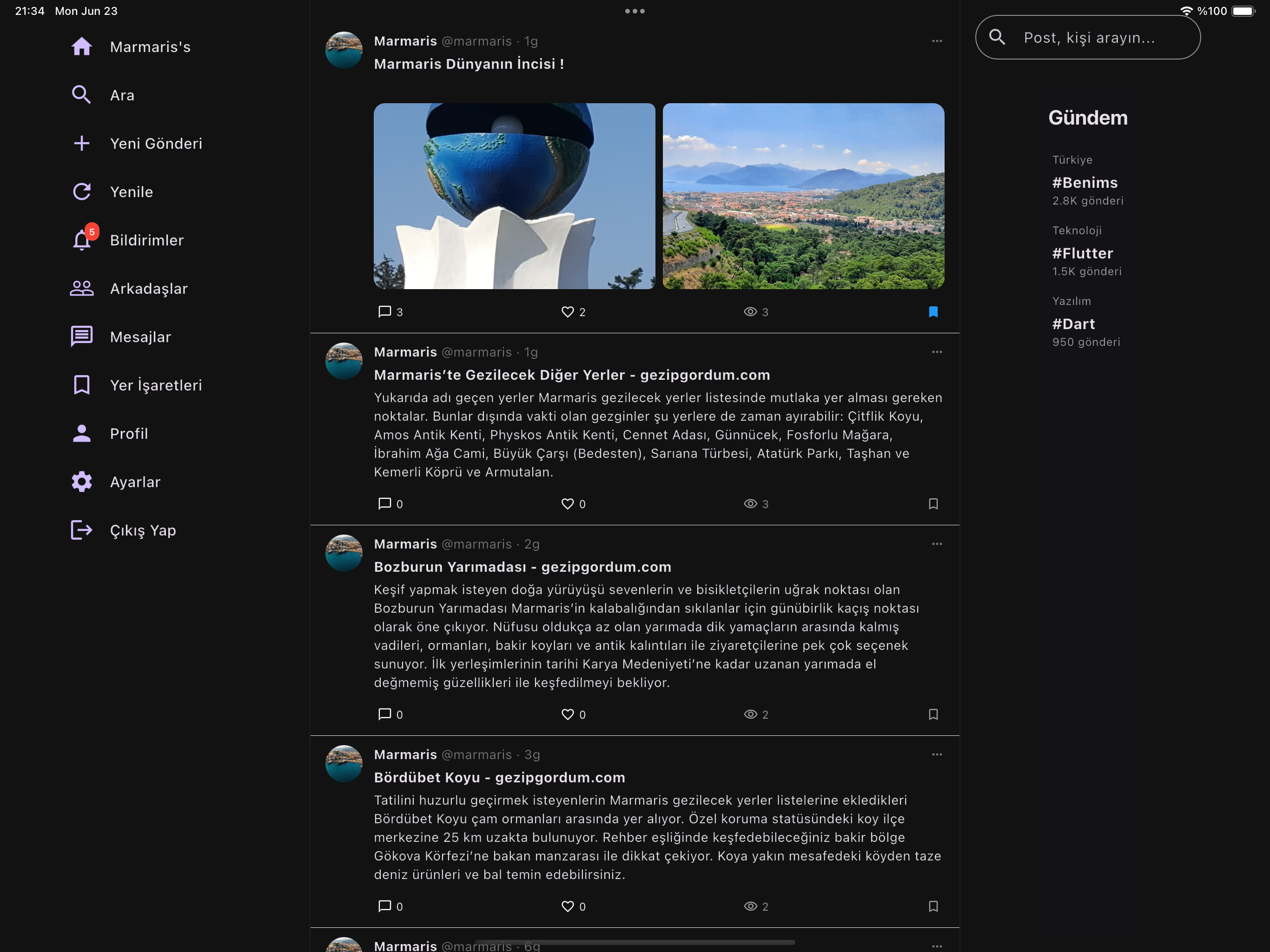Open comments on Marmaris Dünyanın İncisi post
The height and width of the screenshot is (952, 1270).
tap(385, 312)
